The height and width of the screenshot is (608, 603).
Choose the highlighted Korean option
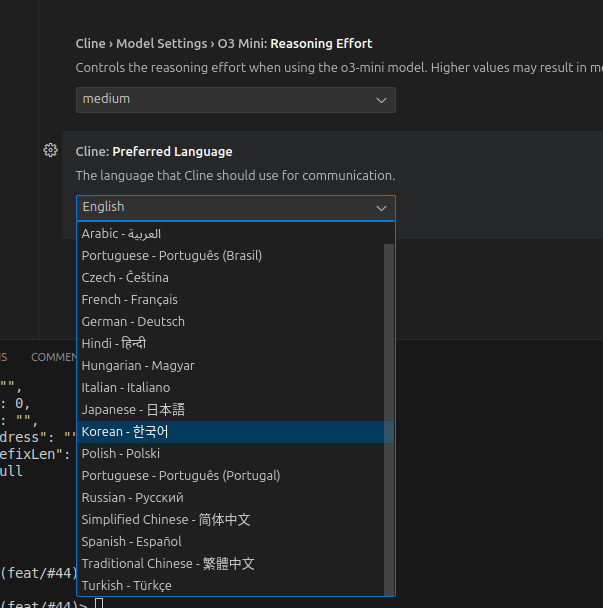[126, 432]
